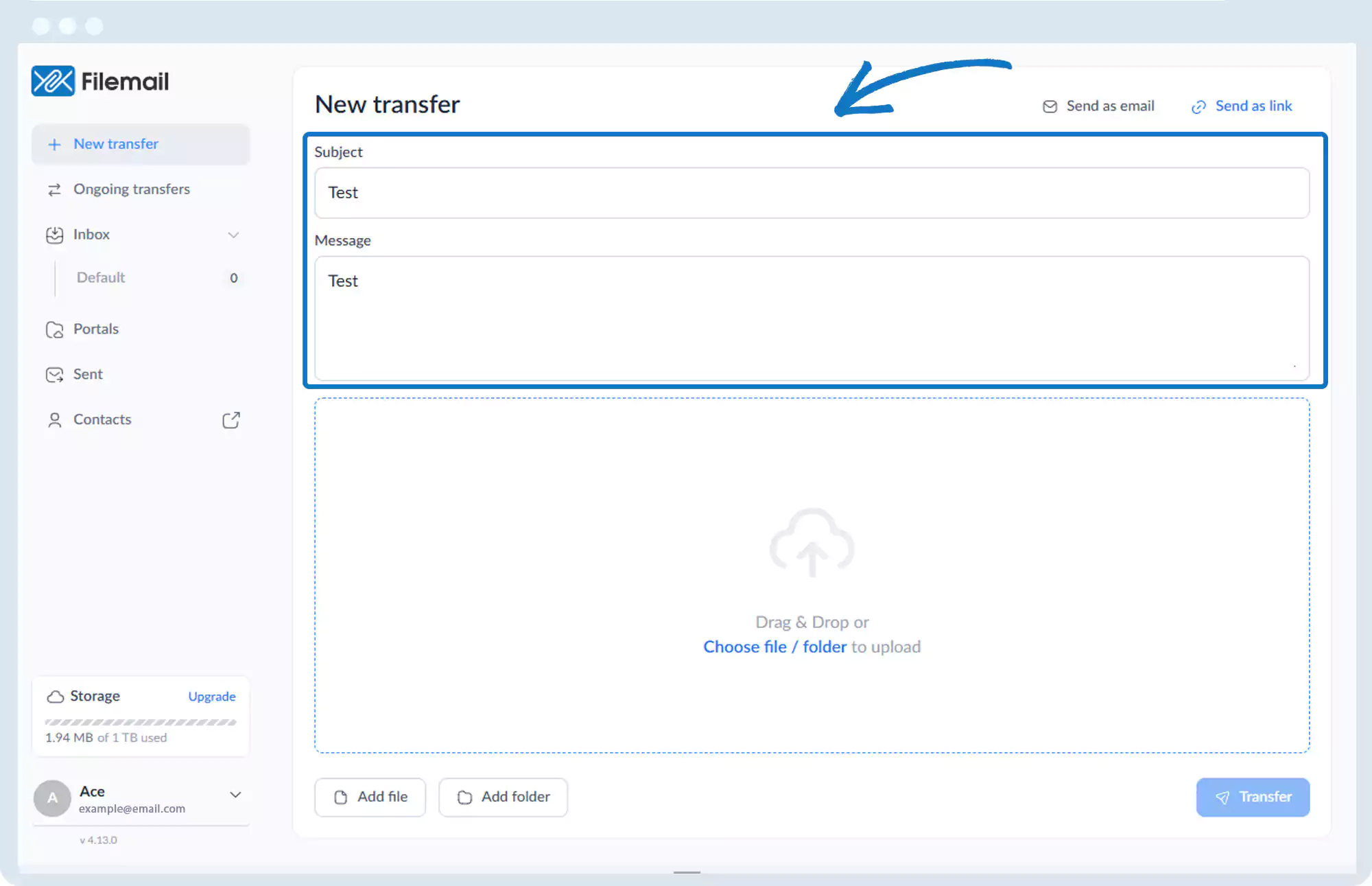Image resolution: width=1372 pixels, height=886 pixels.
Task: Click the Ace avatar circle
Action: [x=52, y=798]
